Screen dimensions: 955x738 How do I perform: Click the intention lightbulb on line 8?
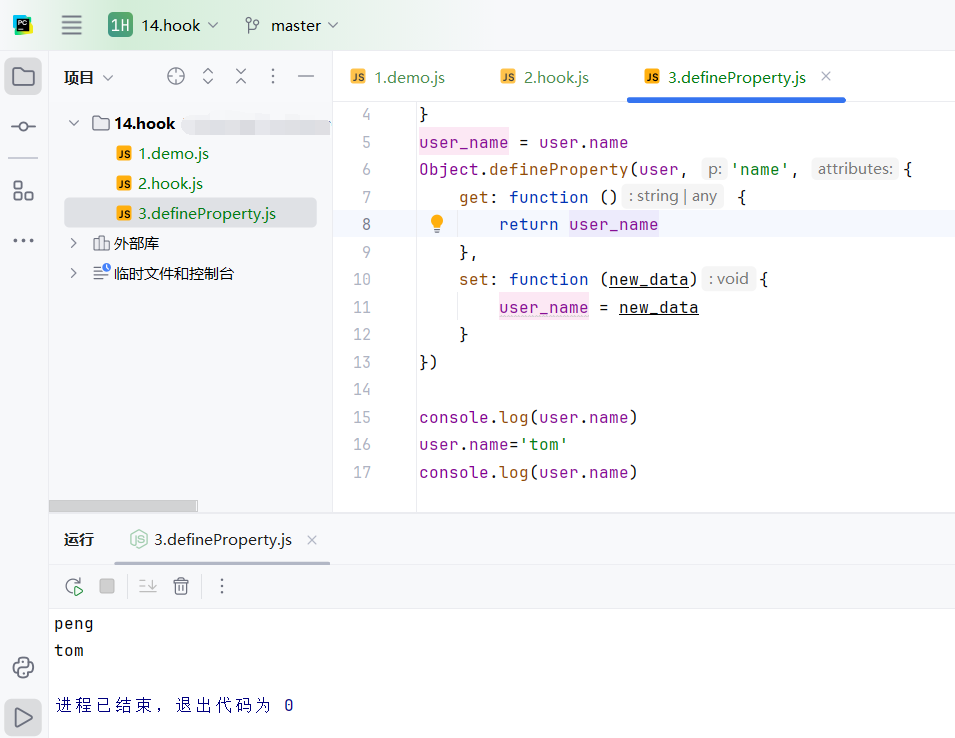click(437, 223)
